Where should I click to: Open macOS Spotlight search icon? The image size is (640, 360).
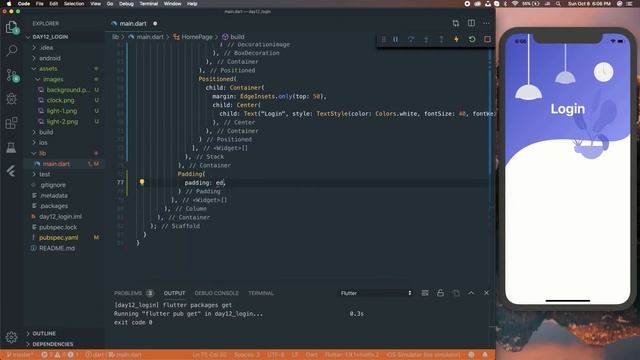[558, 4]
